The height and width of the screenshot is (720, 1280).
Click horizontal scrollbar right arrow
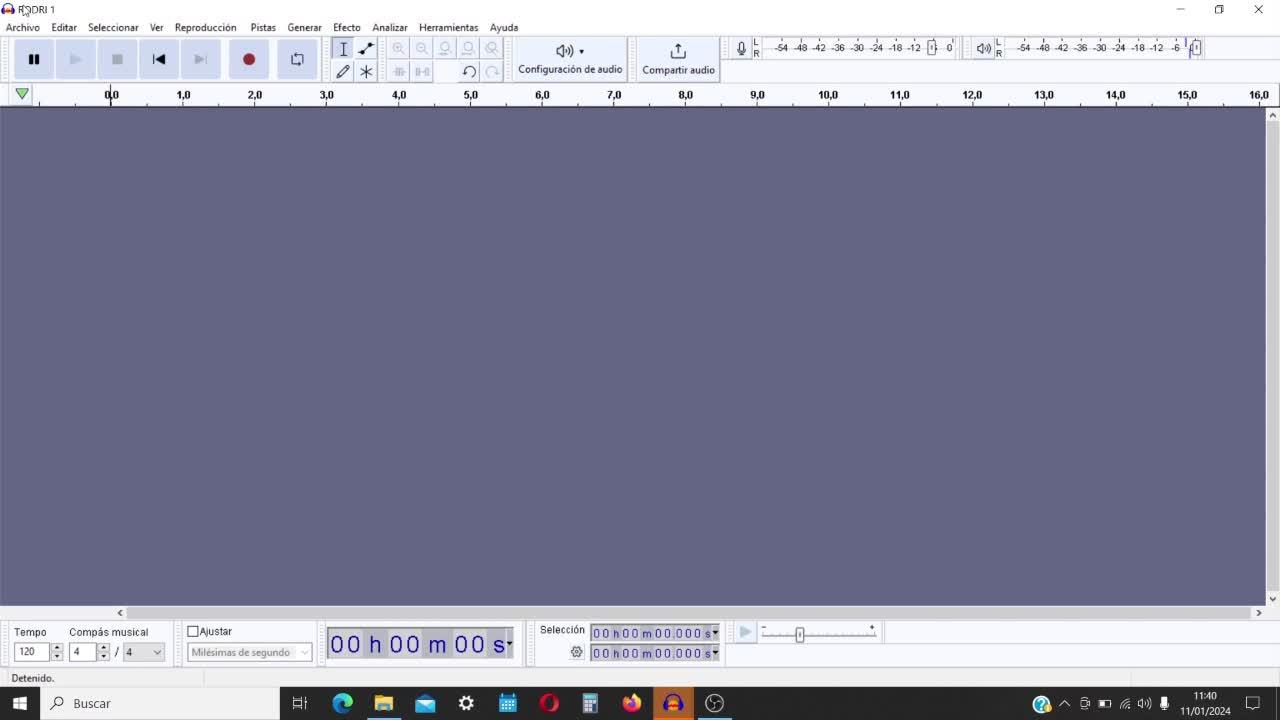click(x=1259, y=613)
